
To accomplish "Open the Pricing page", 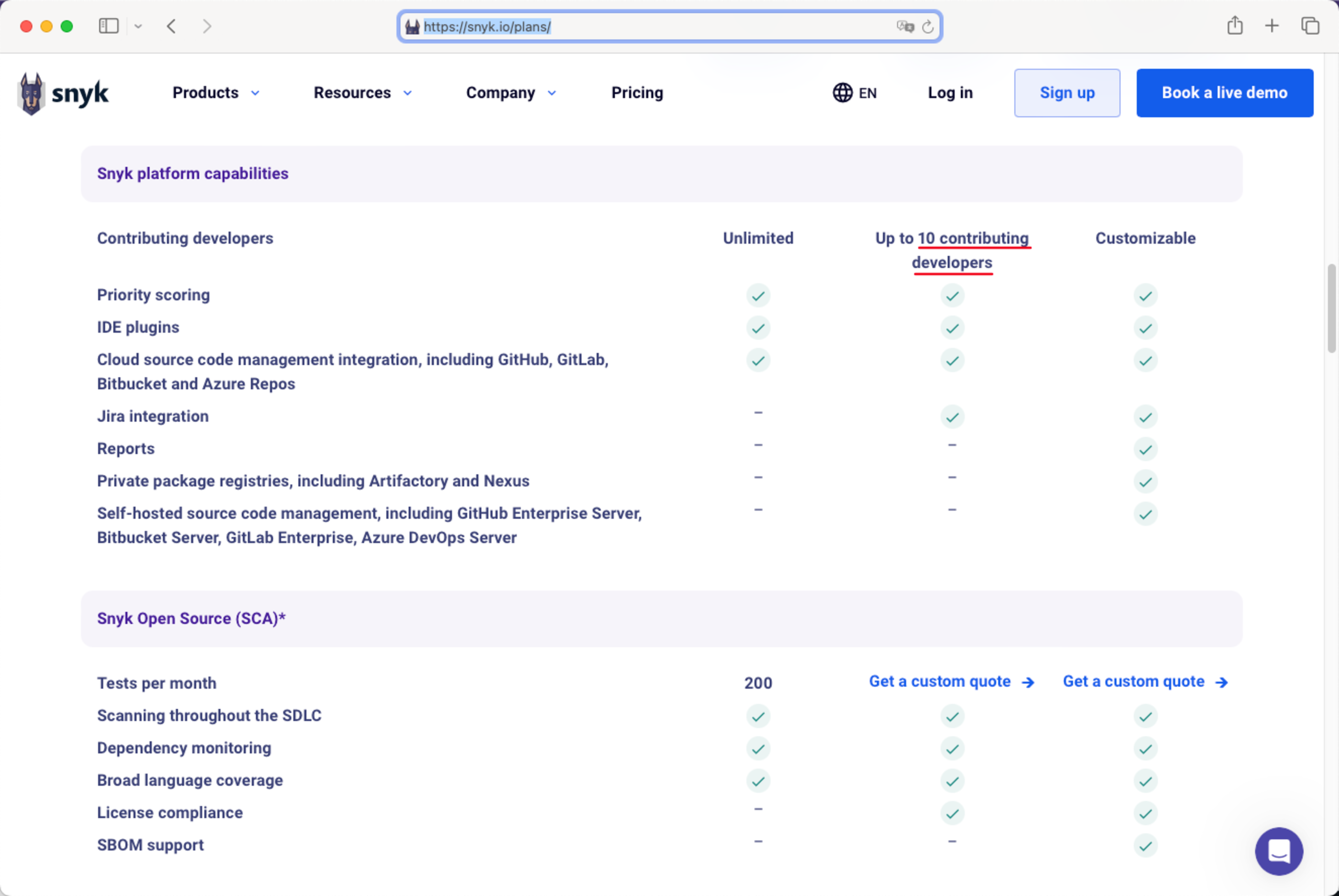I will 637,93.
